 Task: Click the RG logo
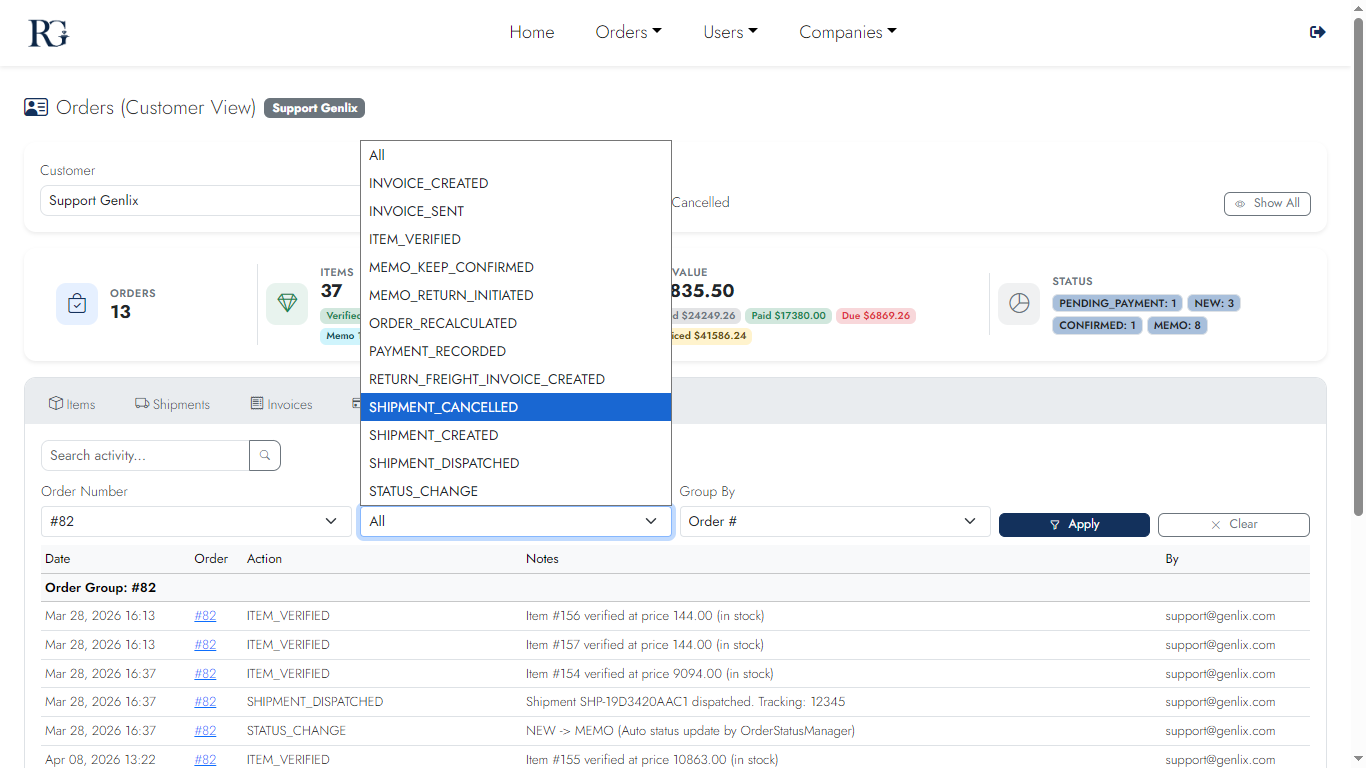click(x=48, y=32)
